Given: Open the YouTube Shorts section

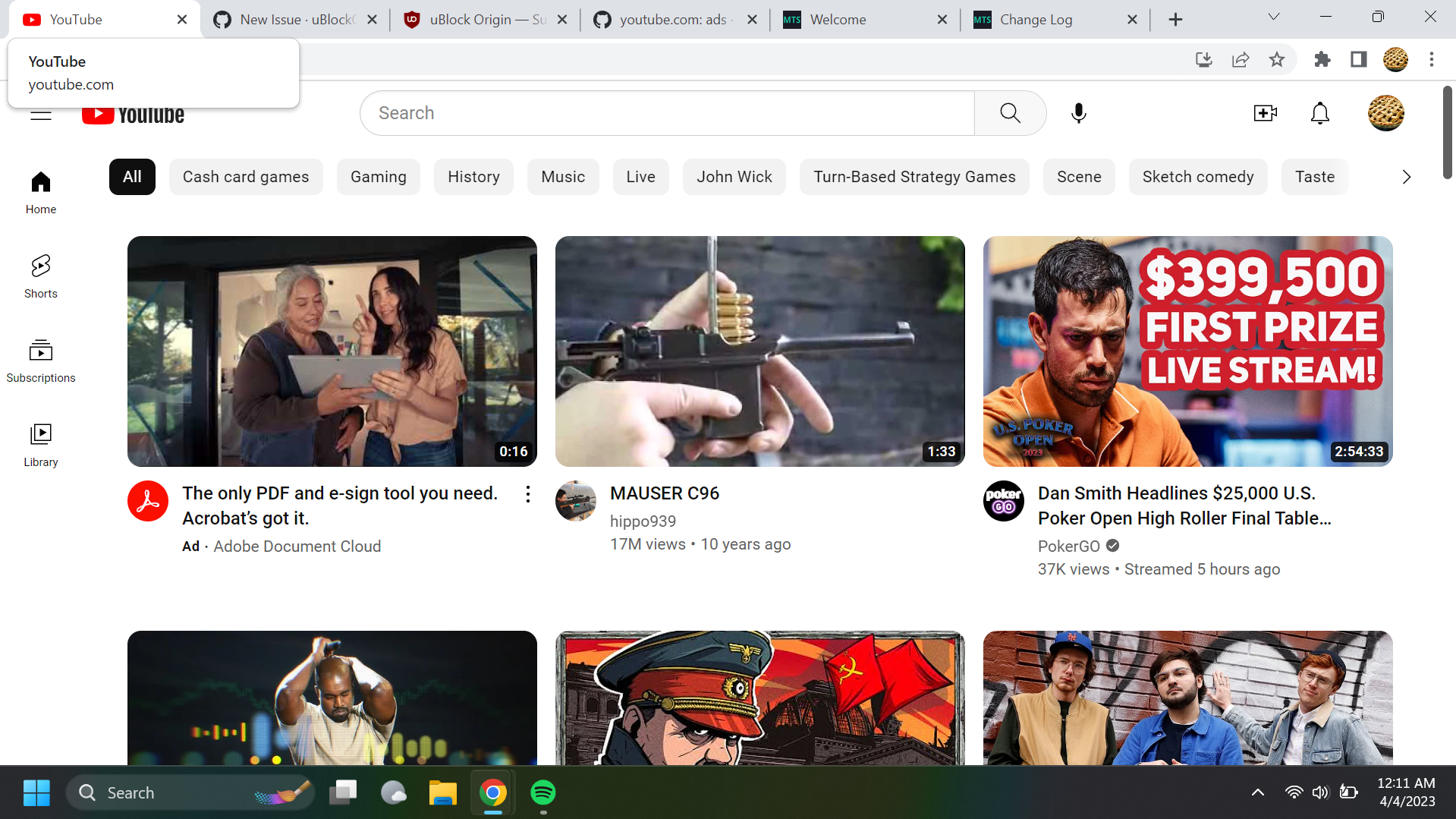Looking at the screenshot, I should pos(40,275).
